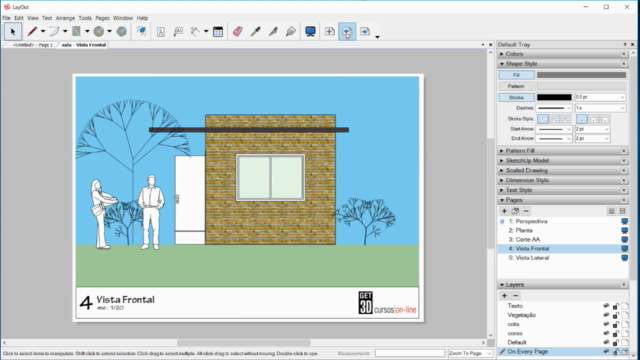Image resolution: width=640 pixels, height=360 pixels.
Task: Duplicate the selected page
Action: tap(515, 211)
